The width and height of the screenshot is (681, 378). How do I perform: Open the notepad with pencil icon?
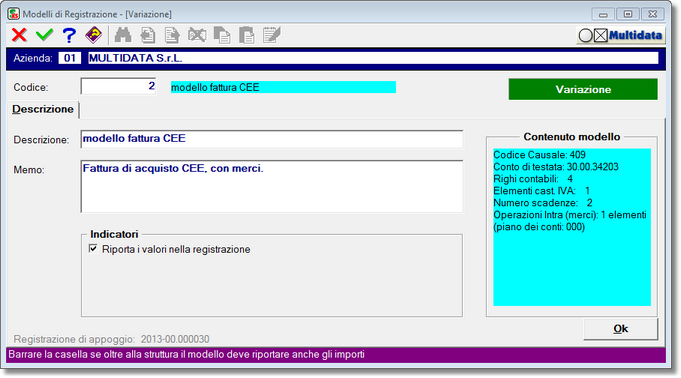point(271,35)
